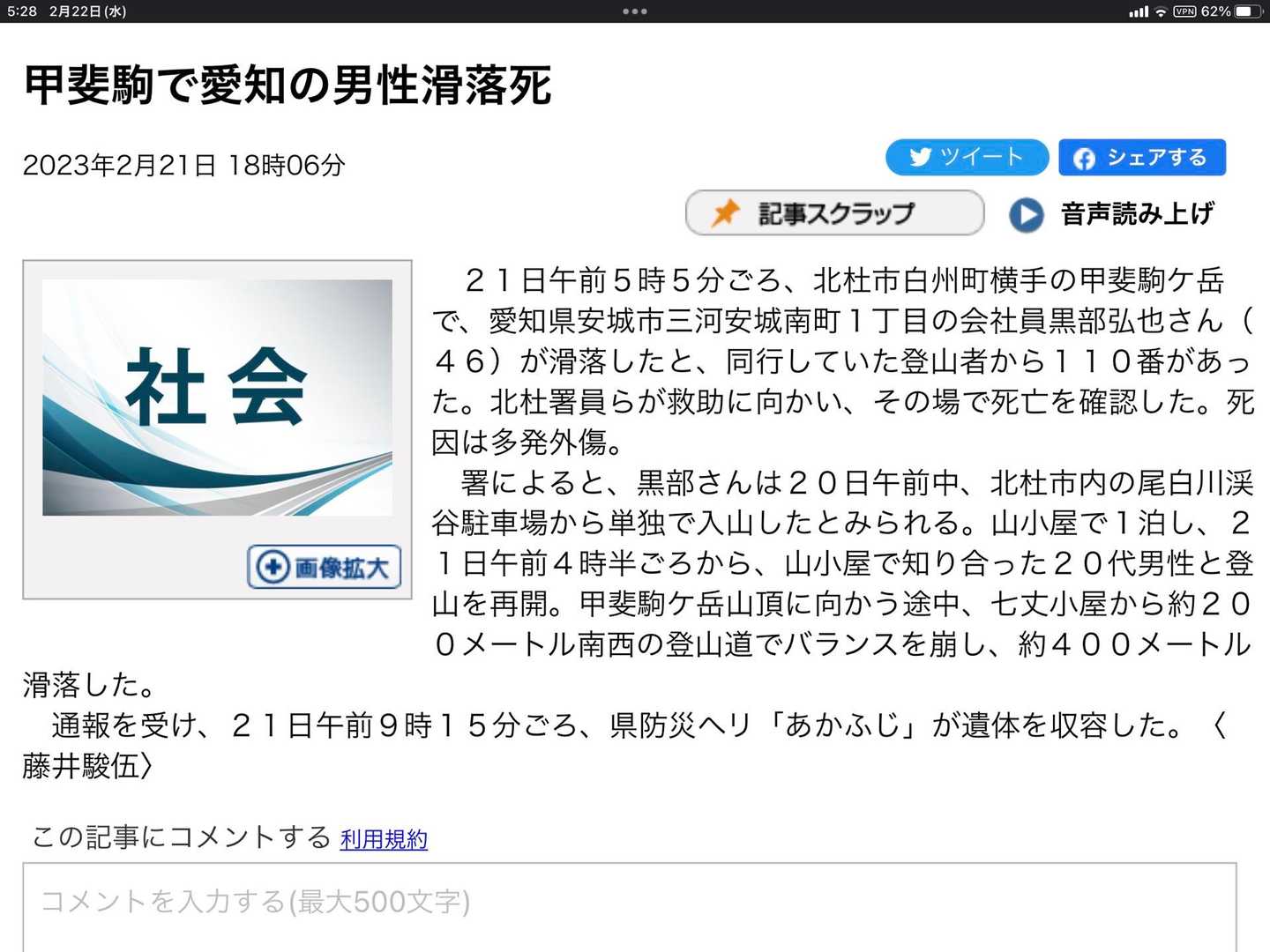Save article with 記事スクラップ button
The width and height of the screenshot is (1270, 952).
click(x=834, y=212)
